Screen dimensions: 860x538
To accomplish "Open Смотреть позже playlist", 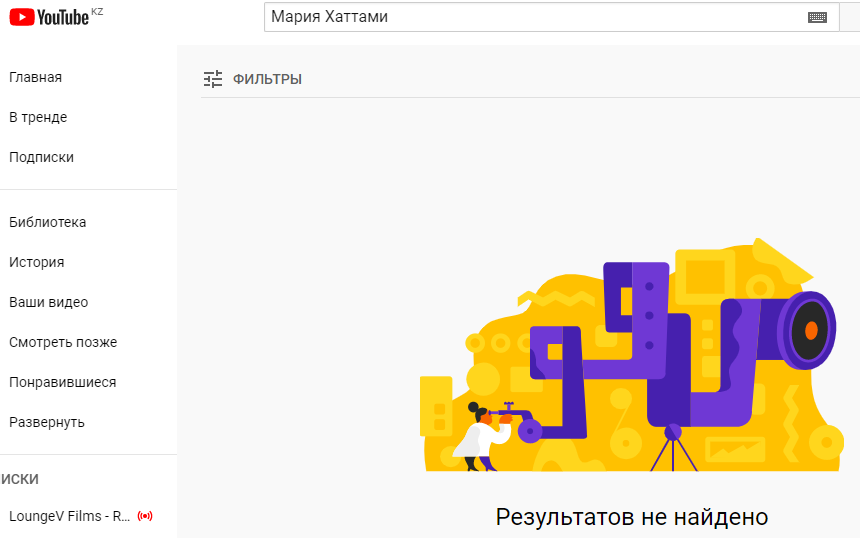I will 63,342.
